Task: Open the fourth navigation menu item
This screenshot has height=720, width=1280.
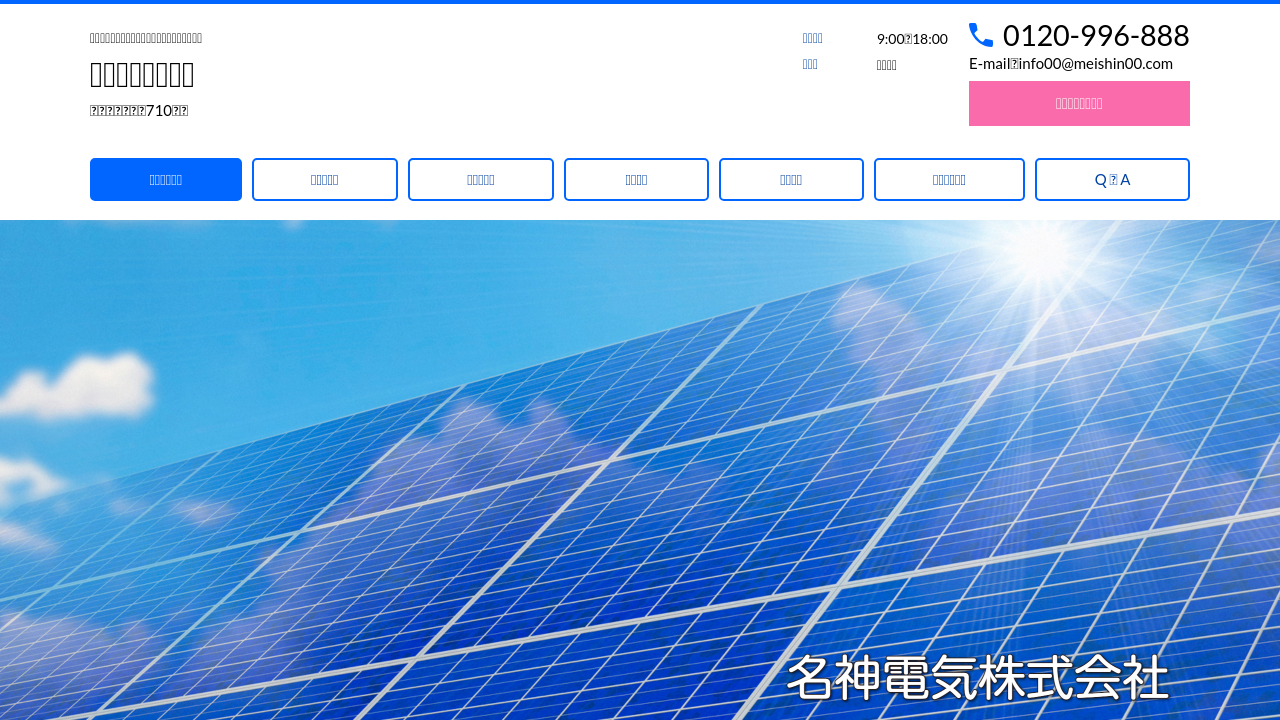Action: coord(636,180)
